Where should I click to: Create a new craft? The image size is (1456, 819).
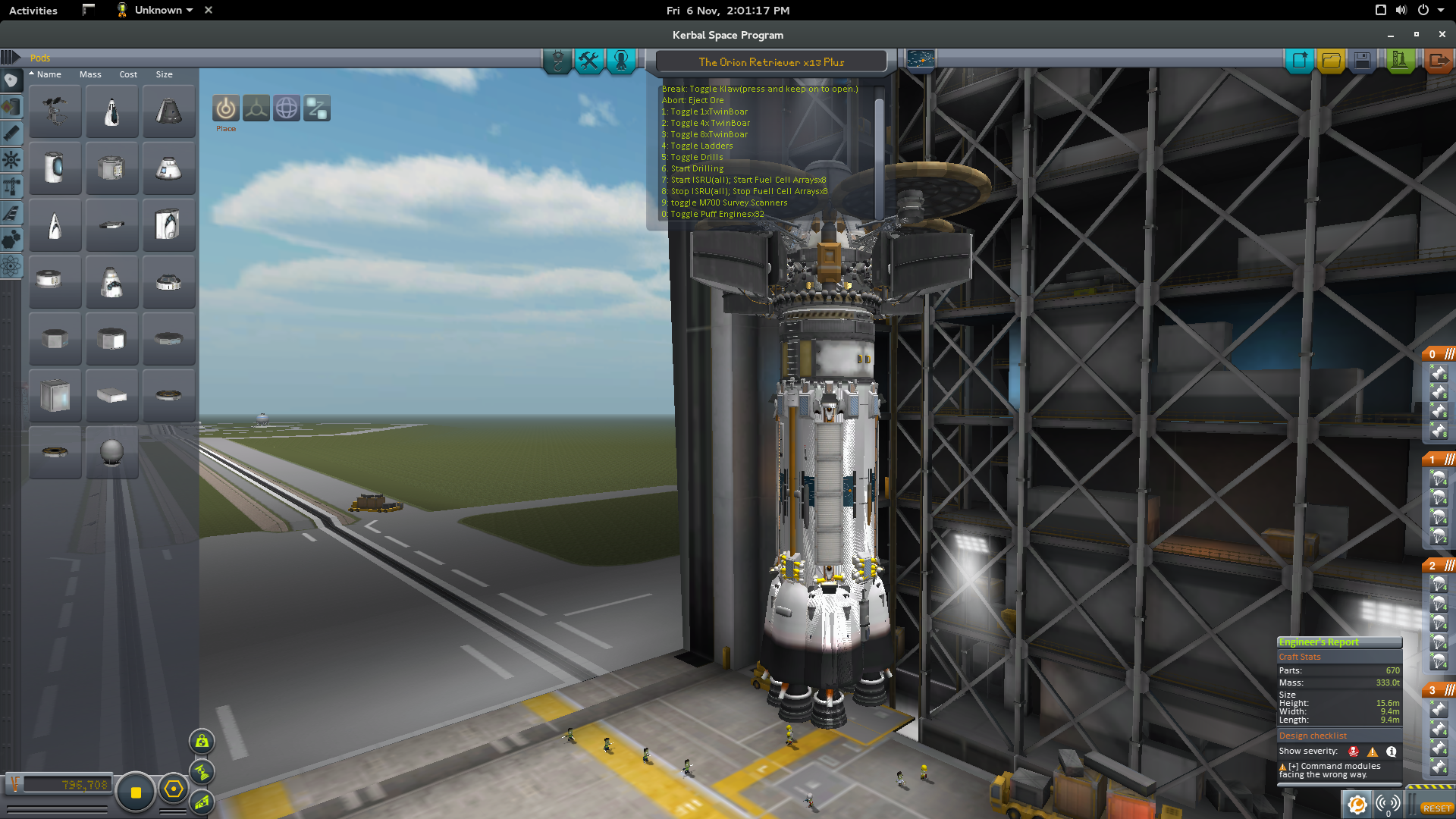tap(1300, 61)
